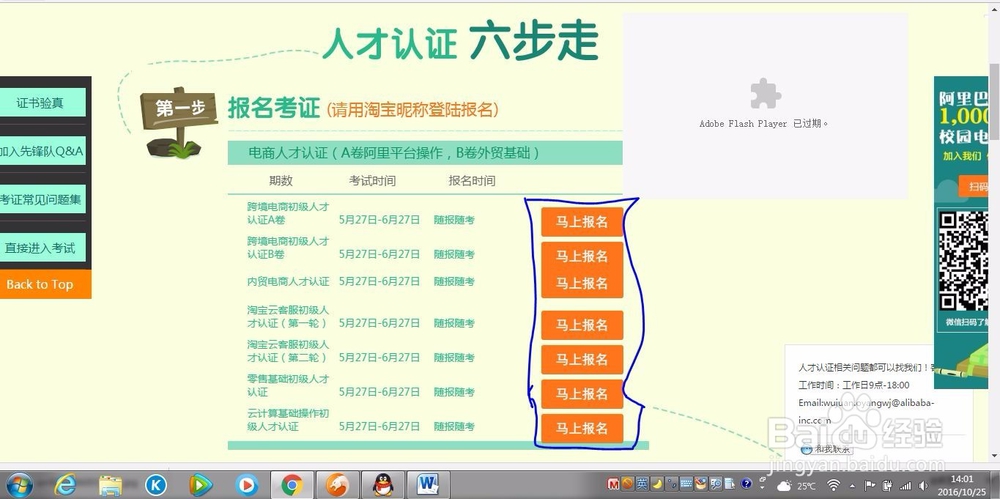Click the 报名时间 column header
The width and height of the screenshot is (1000, 499).
tap(471, 181)
